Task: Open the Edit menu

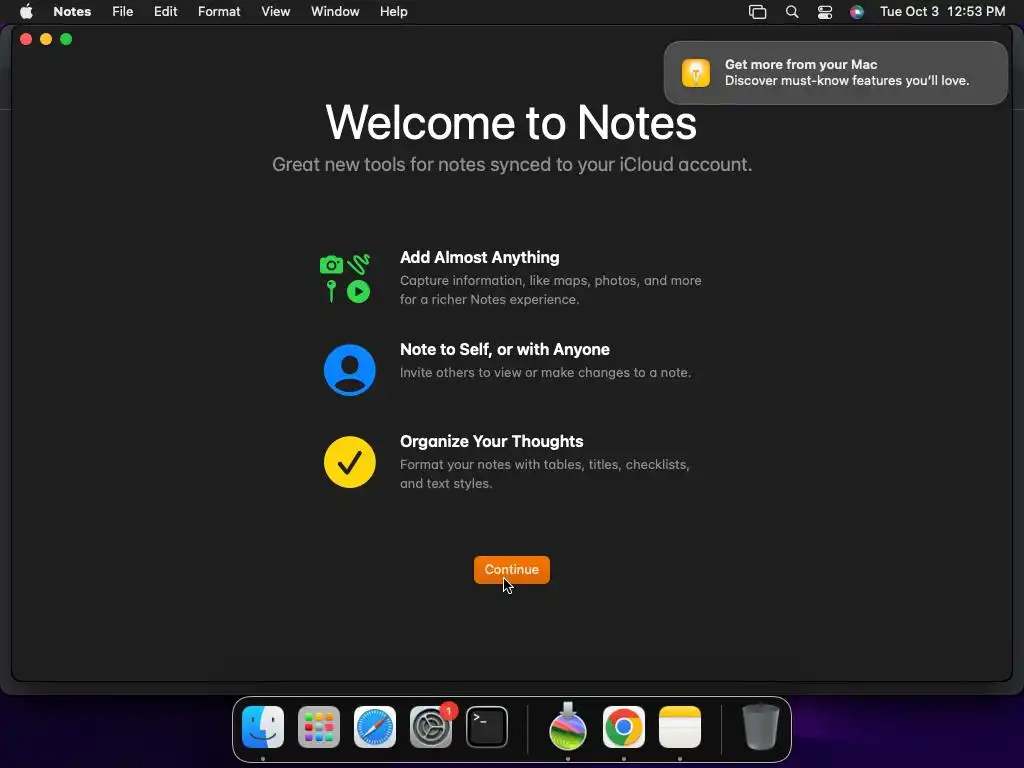Action: point(165,12)
